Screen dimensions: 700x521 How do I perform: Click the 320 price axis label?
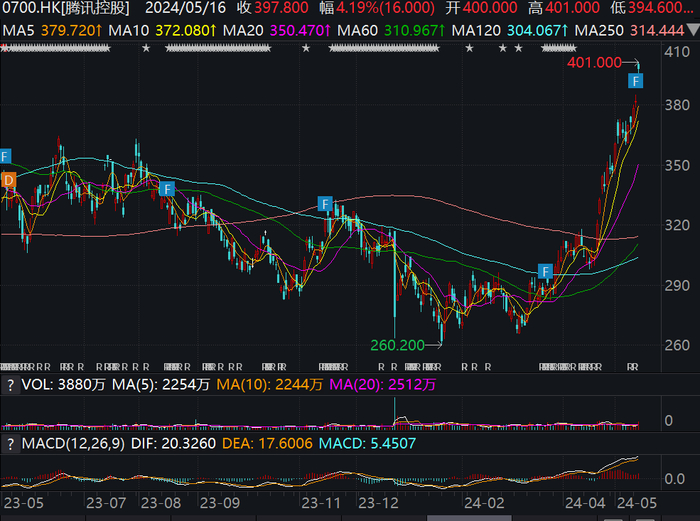point(677,225)
